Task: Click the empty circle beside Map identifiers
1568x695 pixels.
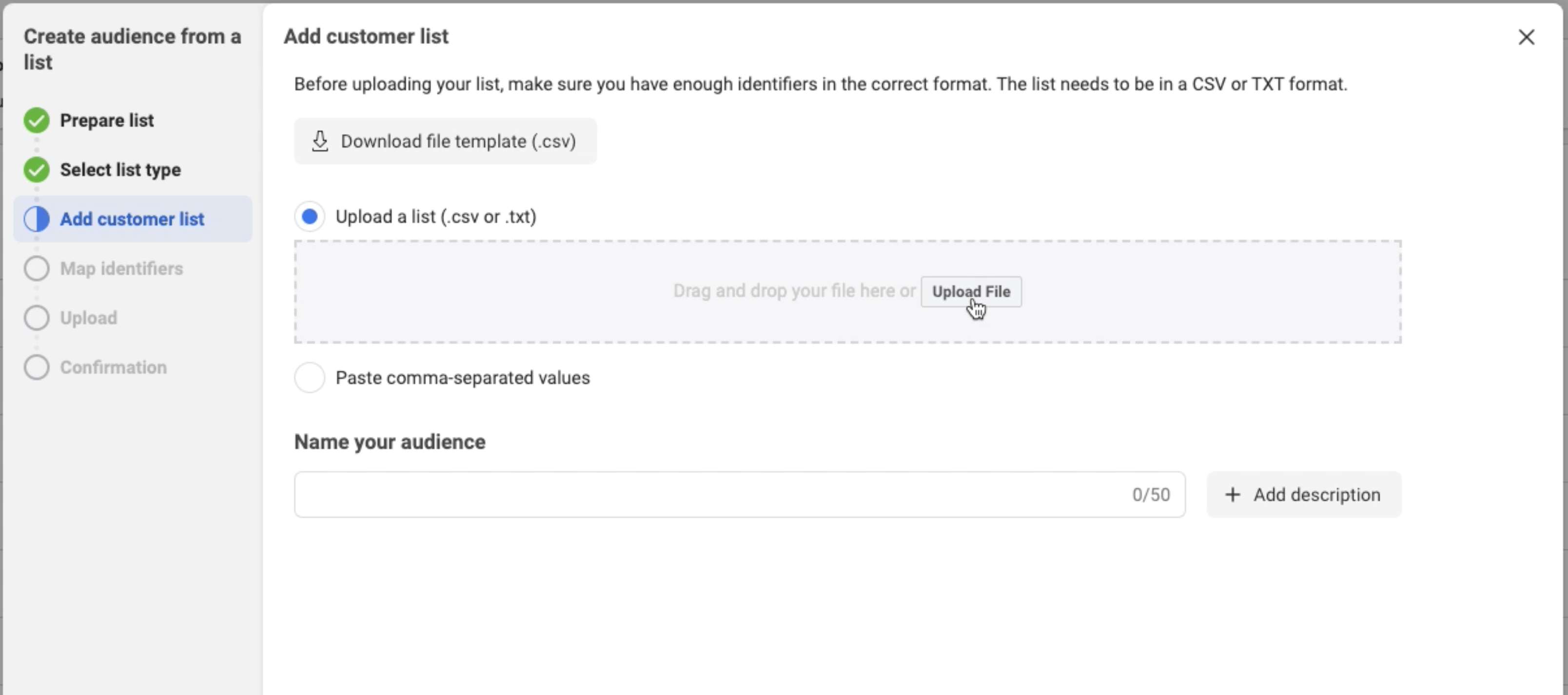Action: pyautogui.click(x=37, y=269)
